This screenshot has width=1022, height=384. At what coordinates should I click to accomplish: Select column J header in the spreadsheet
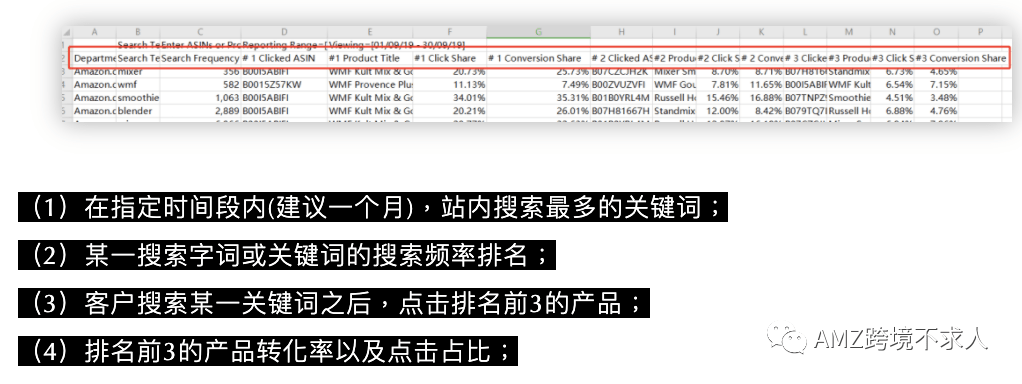(718, 32)
